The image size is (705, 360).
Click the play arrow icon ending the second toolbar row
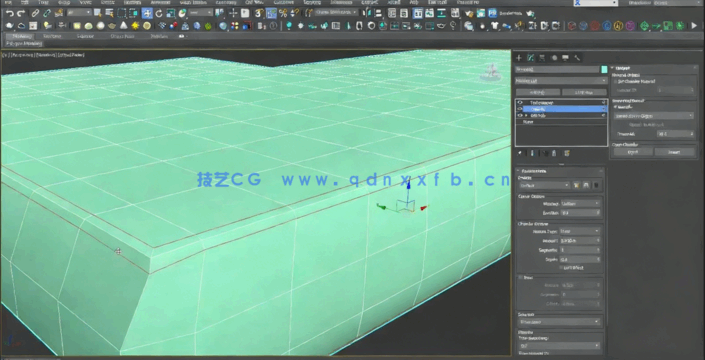coord(694,26)
